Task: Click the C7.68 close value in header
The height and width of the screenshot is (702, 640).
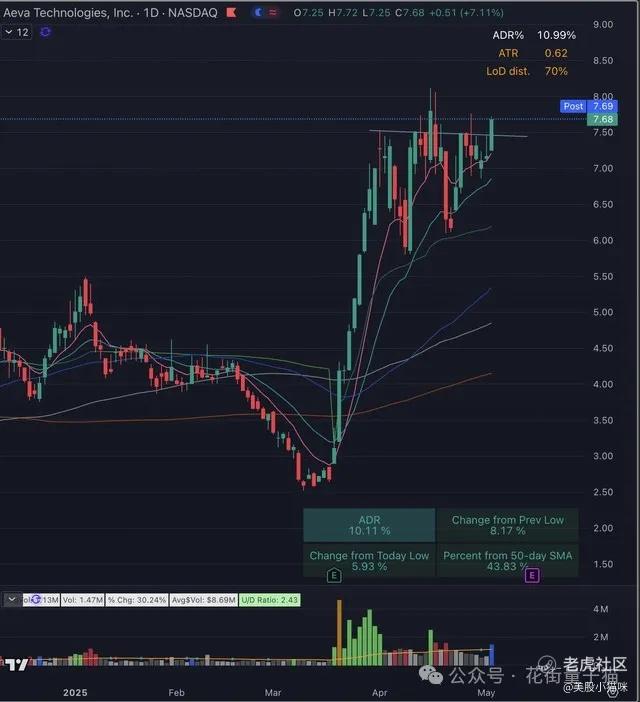Action: 410,13
